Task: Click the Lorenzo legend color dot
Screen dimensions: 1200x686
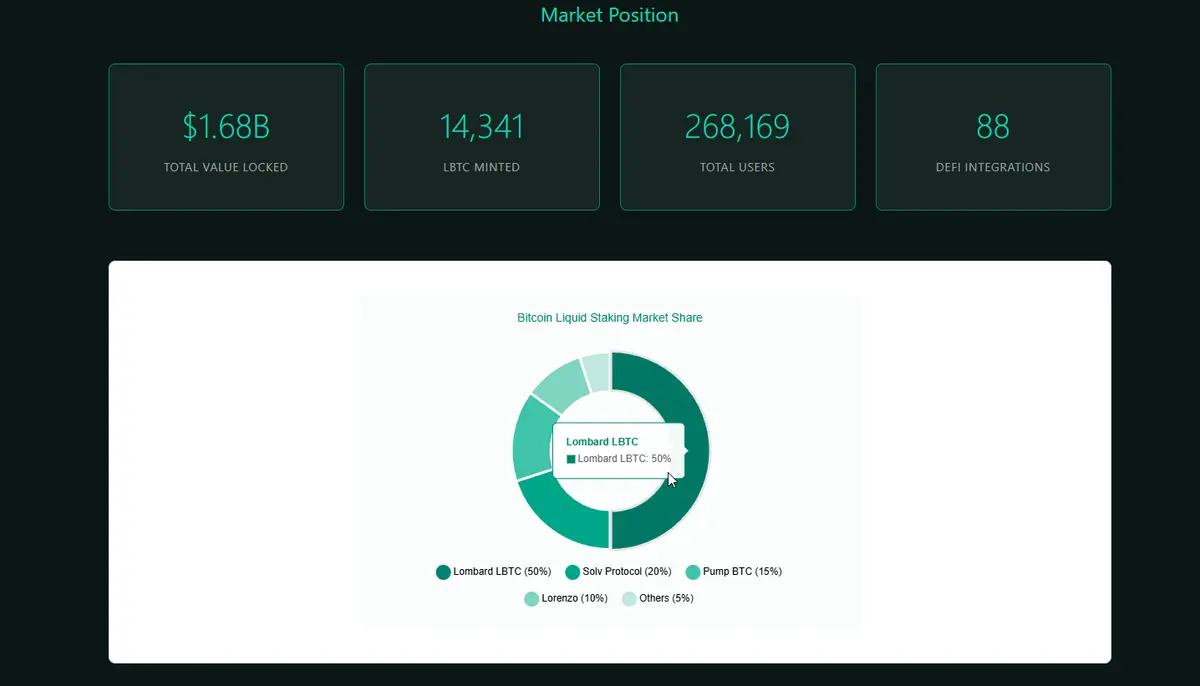Action: tap(532, 599)
